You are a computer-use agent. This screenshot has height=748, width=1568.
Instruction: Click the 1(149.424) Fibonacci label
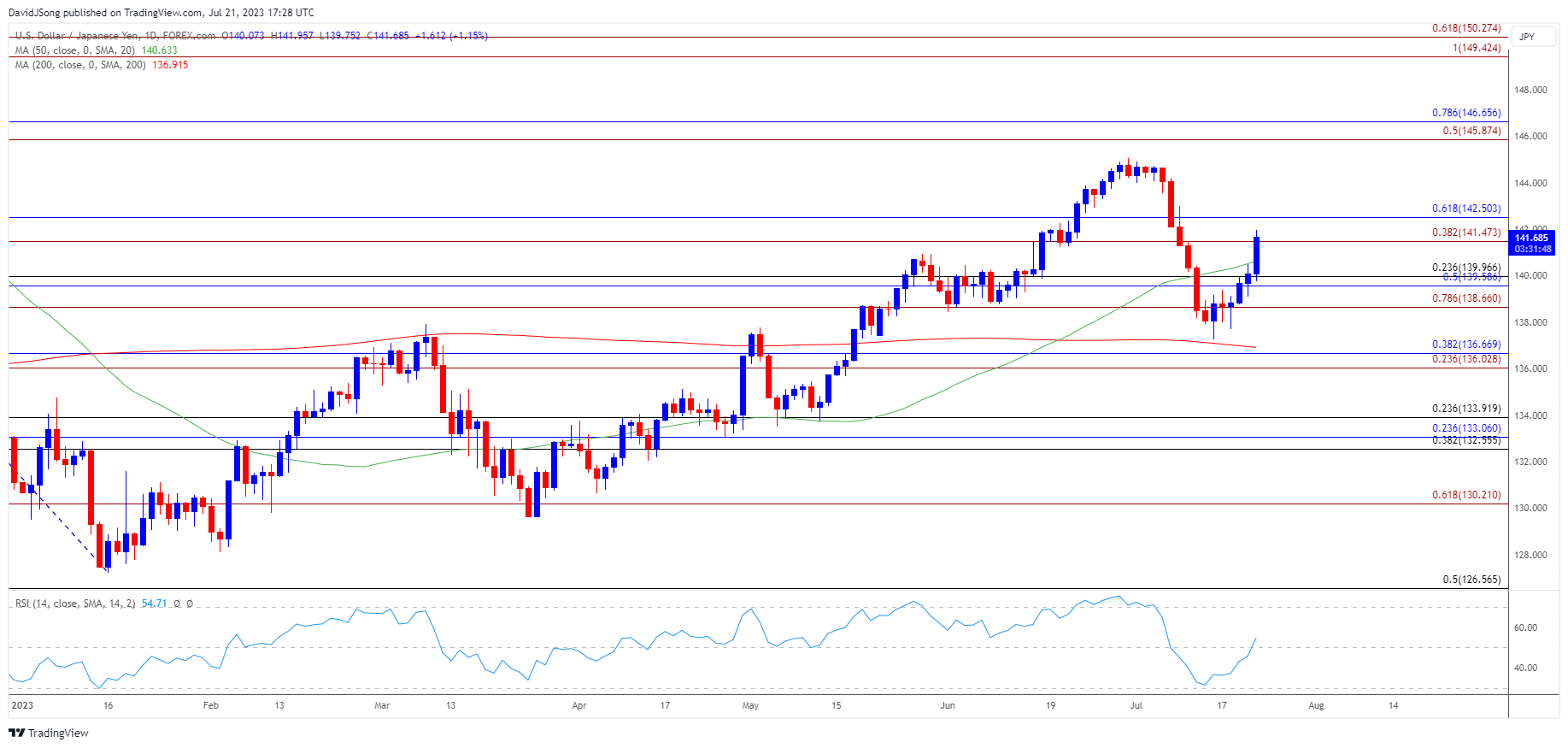coord(1477,48)
